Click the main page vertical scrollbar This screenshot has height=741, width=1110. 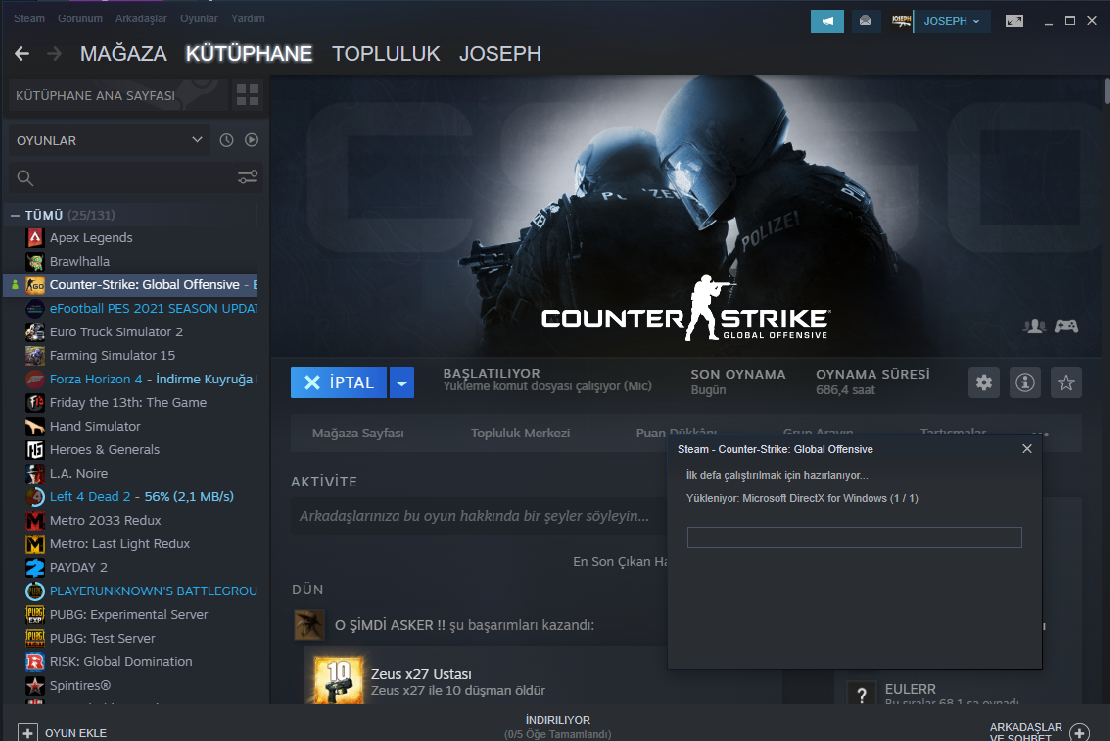click(x=1106, y=91)
